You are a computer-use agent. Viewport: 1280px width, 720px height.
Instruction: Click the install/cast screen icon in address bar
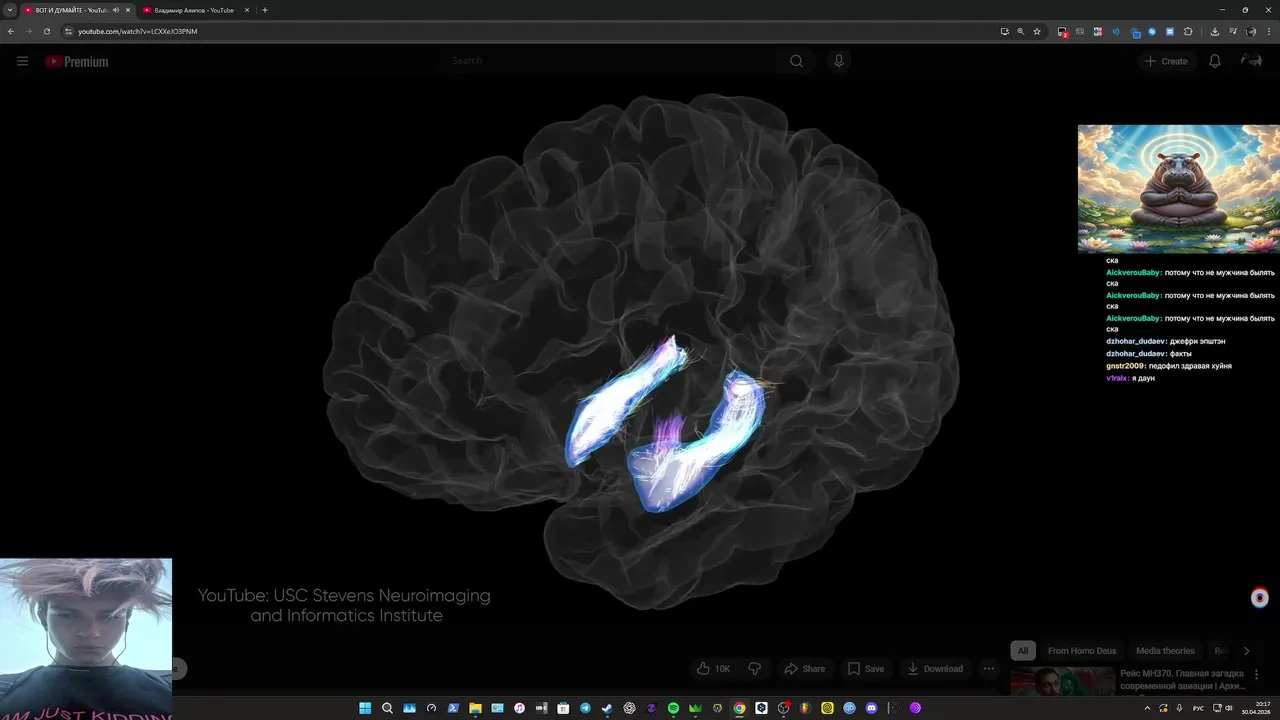[x=1005, y=31]
